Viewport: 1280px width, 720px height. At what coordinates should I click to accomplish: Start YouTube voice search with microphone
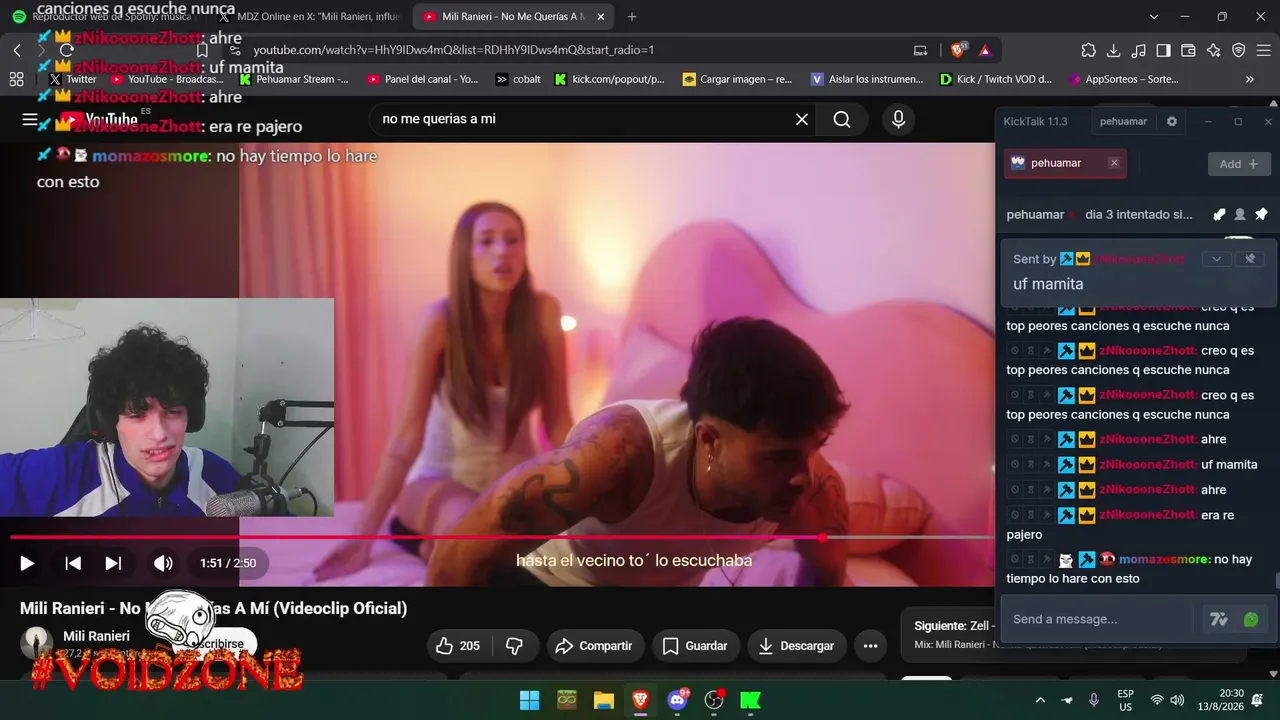tap(898, 120)
